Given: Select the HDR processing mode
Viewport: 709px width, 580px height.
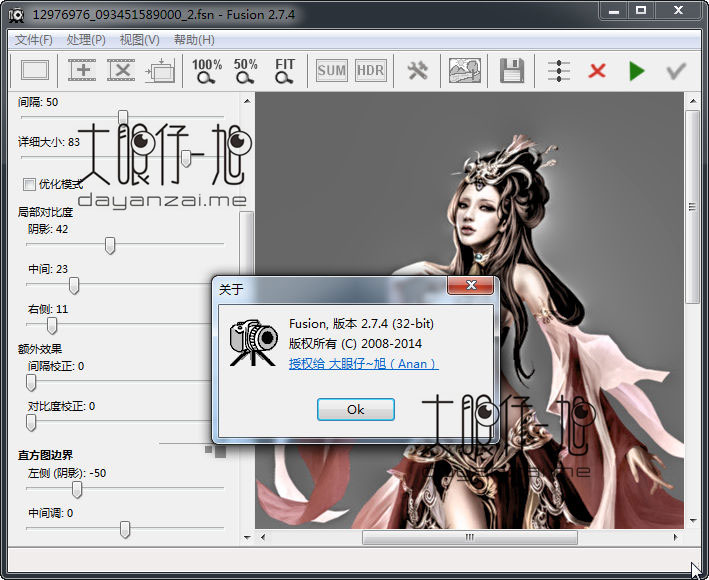Looking at the screenshot, I should 371,71.
